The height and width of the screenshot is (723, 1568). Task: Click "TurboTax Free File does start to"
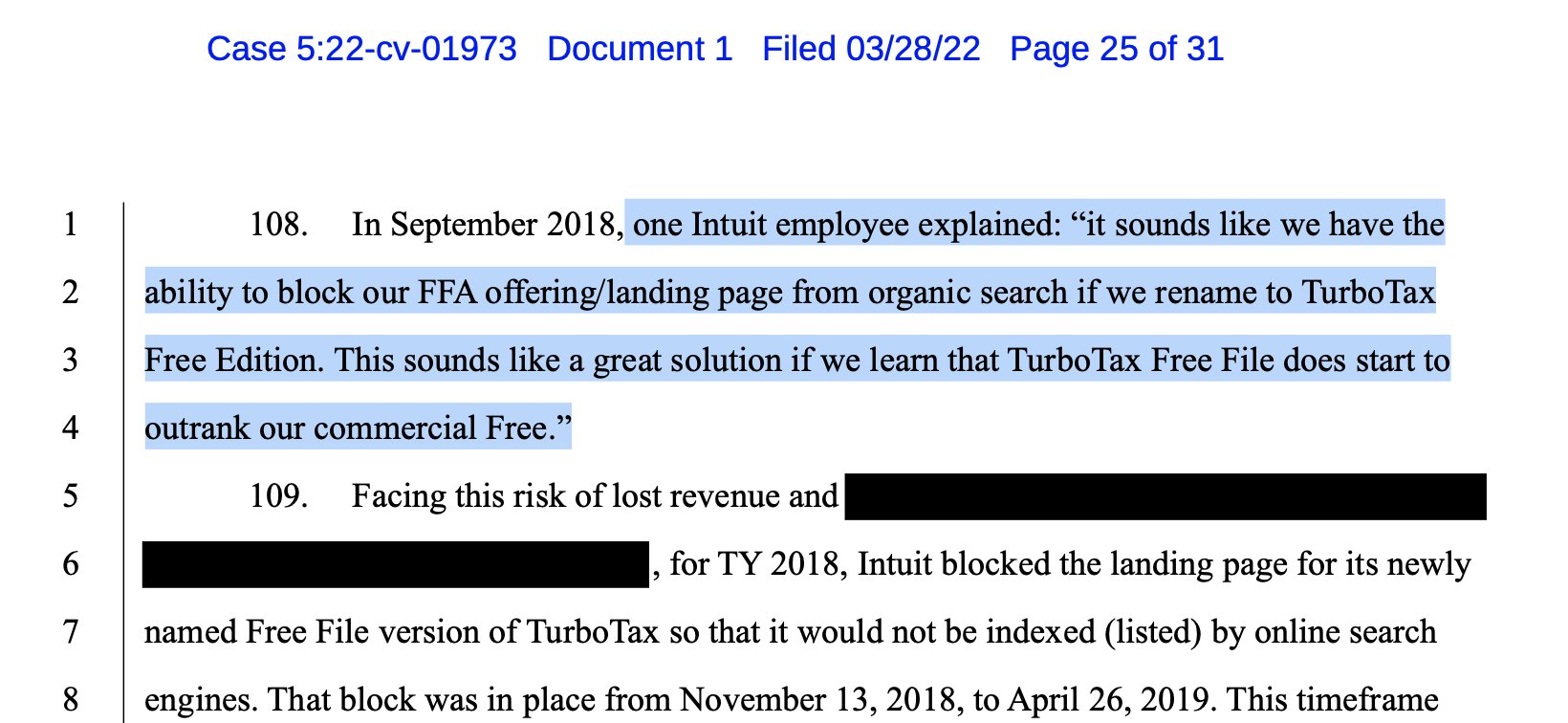pos(1229,361)
